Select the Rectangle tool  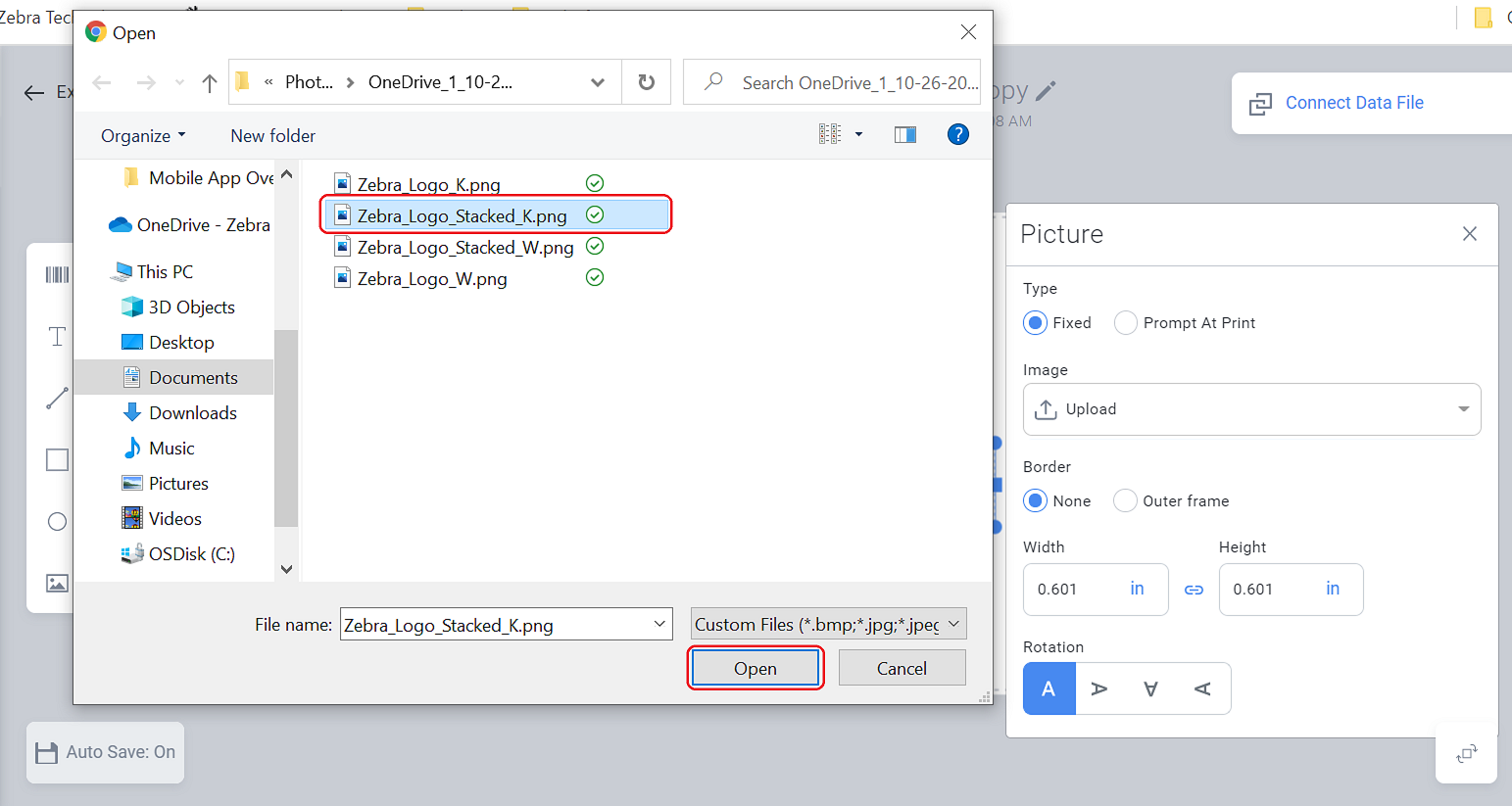coord(56,458)
